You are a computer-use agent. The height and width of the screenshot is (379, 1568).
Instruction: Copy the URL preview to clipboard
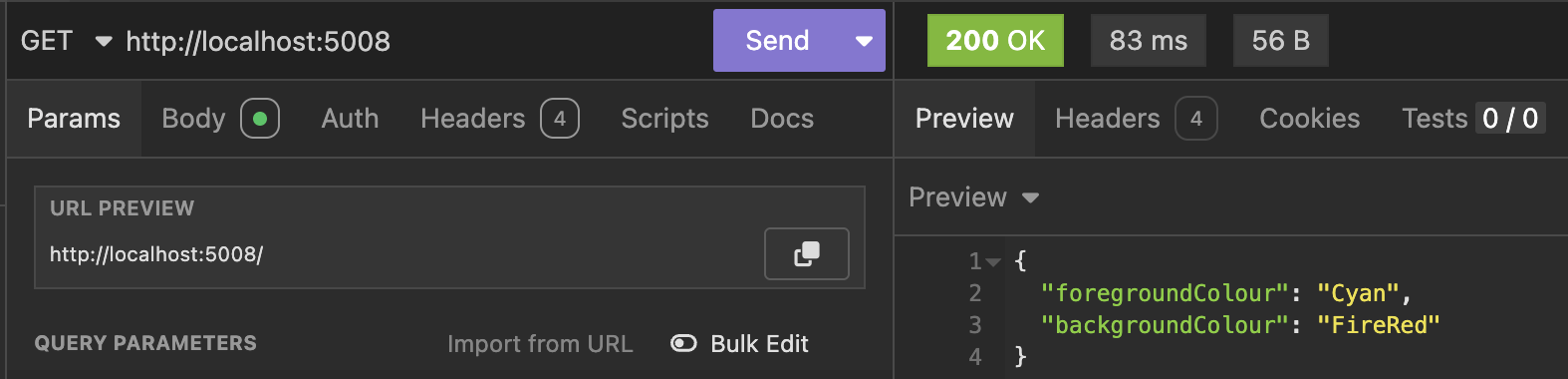tap(806, 253)
